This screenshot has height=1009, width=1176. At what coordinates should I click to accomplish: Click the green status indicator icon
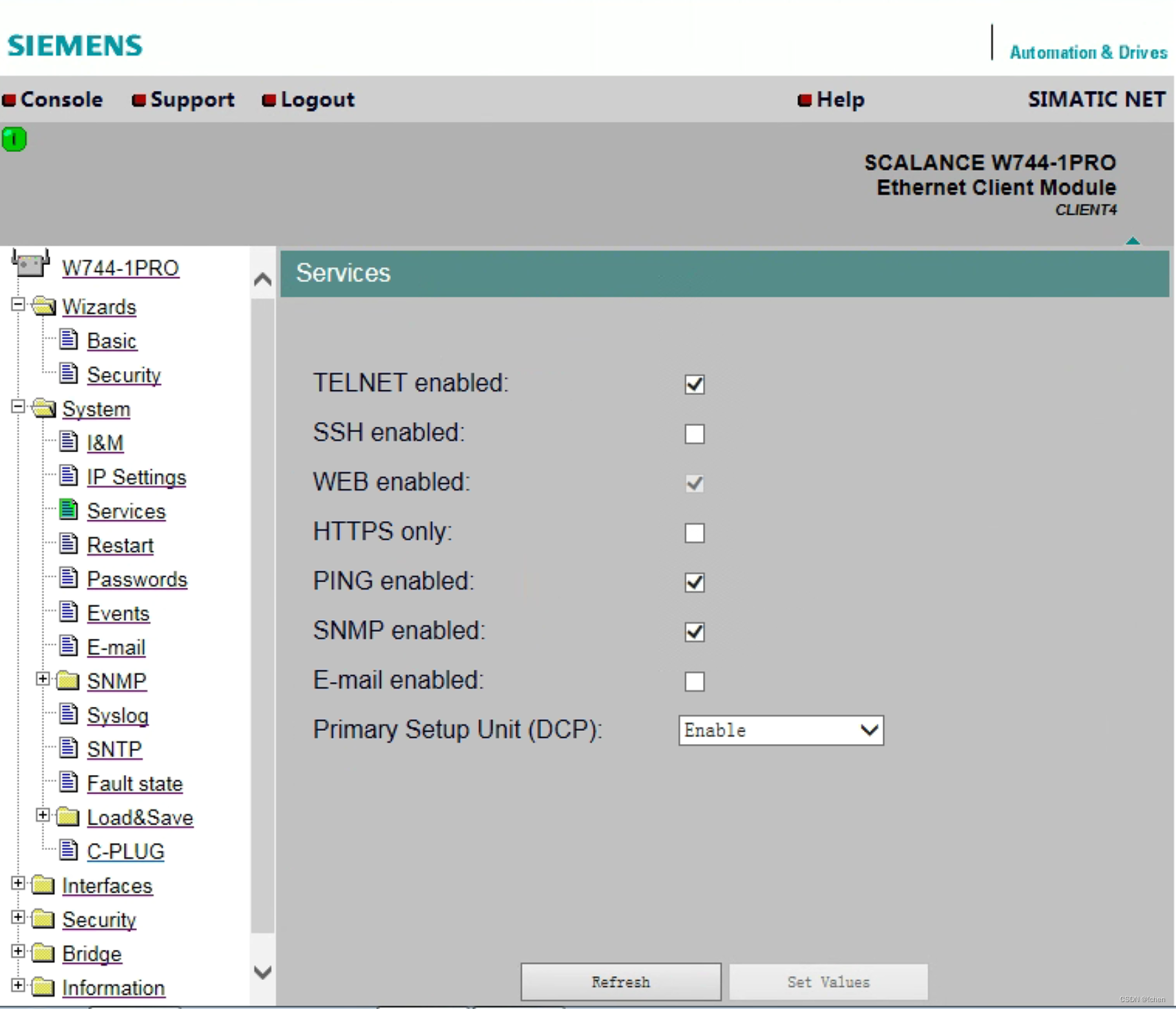[14, 139]
